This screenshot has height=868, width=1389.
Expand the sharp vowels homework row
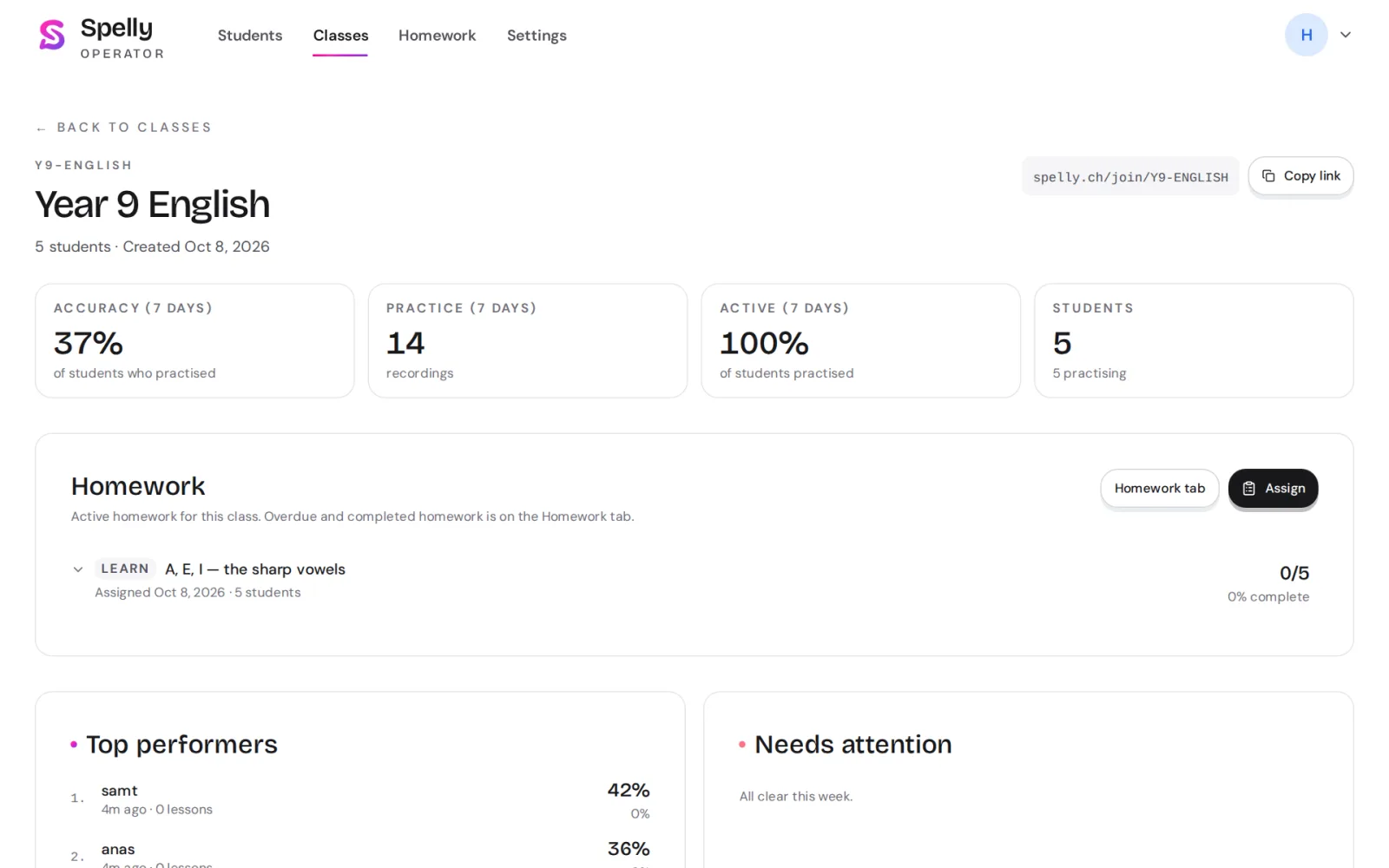click(78, 569)
